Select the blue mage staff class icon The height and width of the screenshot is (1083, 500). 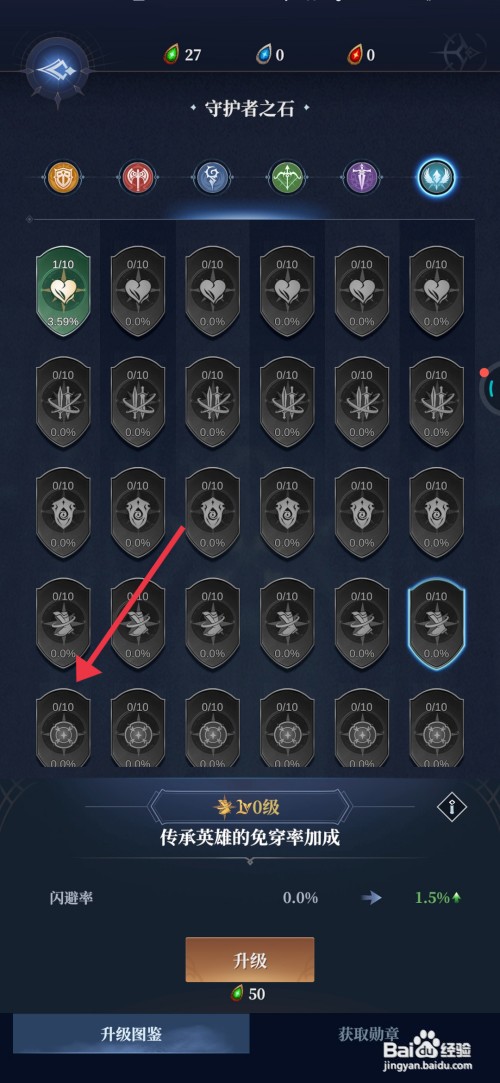[x=211, y=178]
